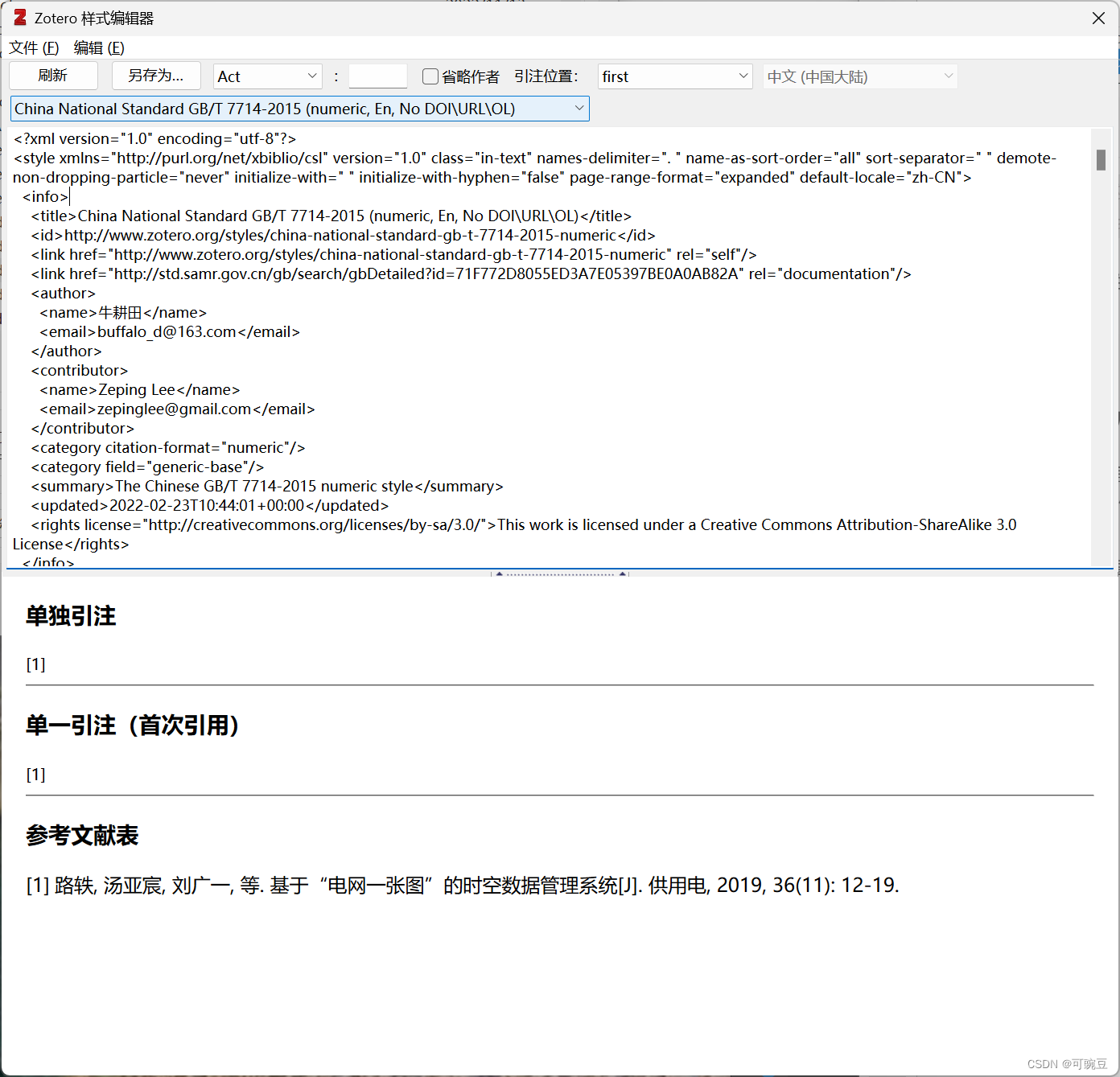This screenshot has width=1120, height=1077.
Task: Click the <info> opening tag line
Action: pos(46,196)
